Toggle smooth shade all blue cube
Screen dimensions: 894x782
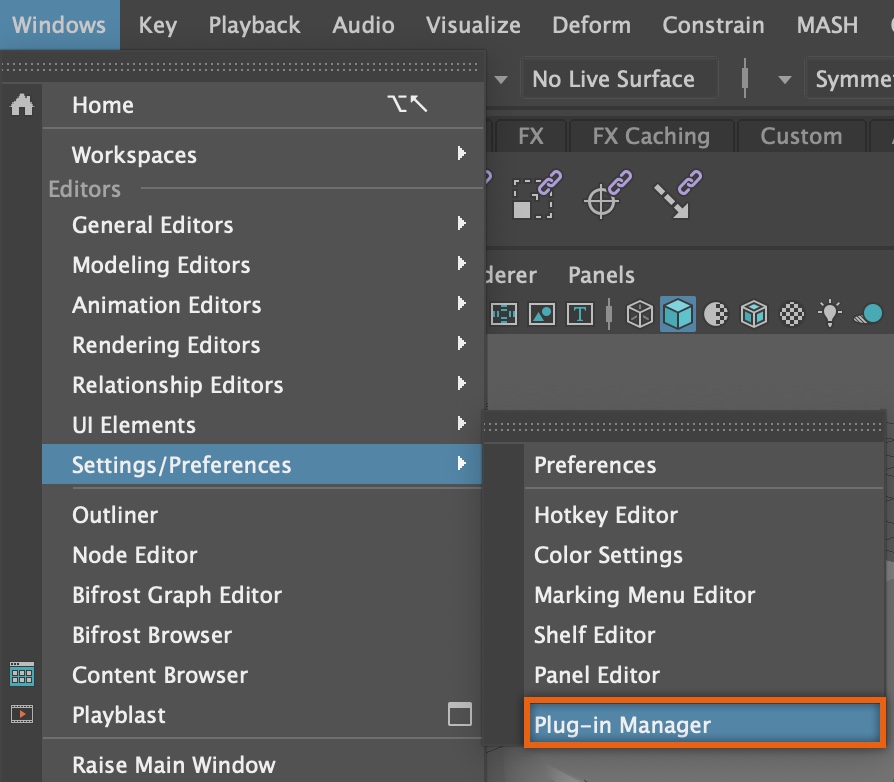pos(678,315)
